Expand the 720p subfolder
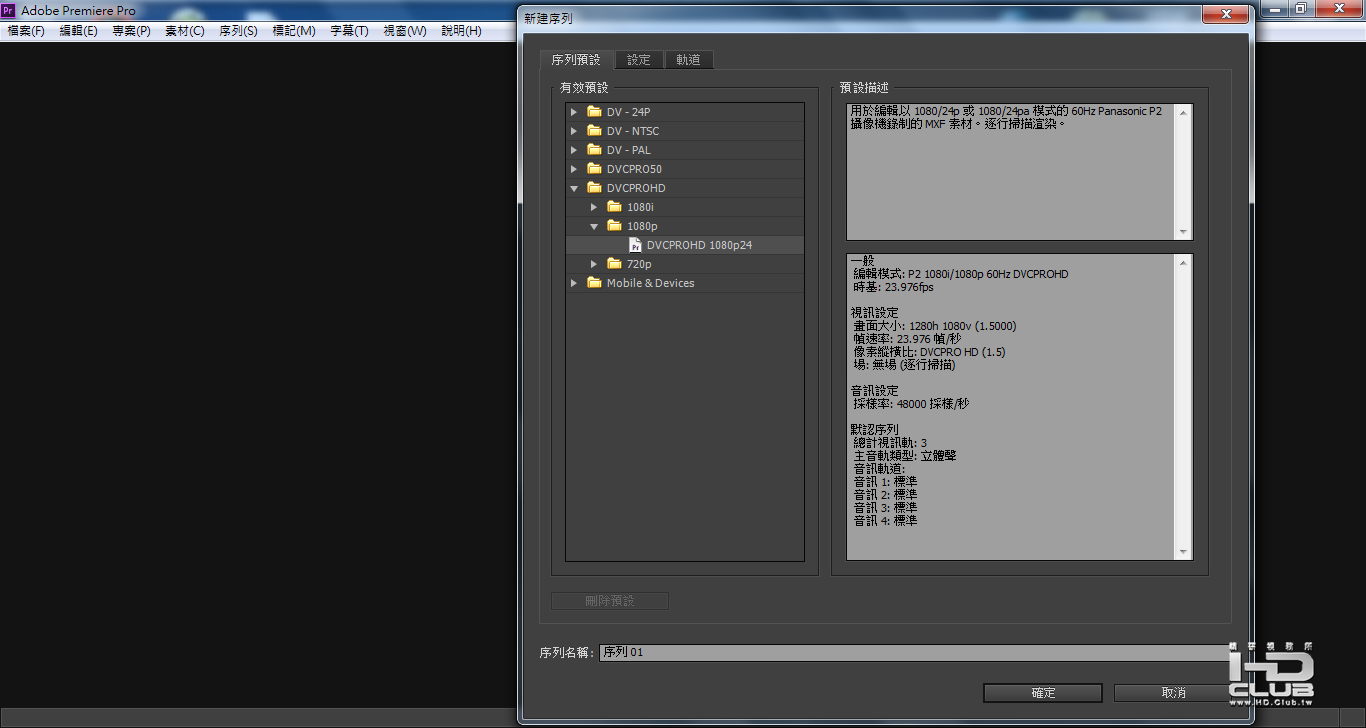 594,264
